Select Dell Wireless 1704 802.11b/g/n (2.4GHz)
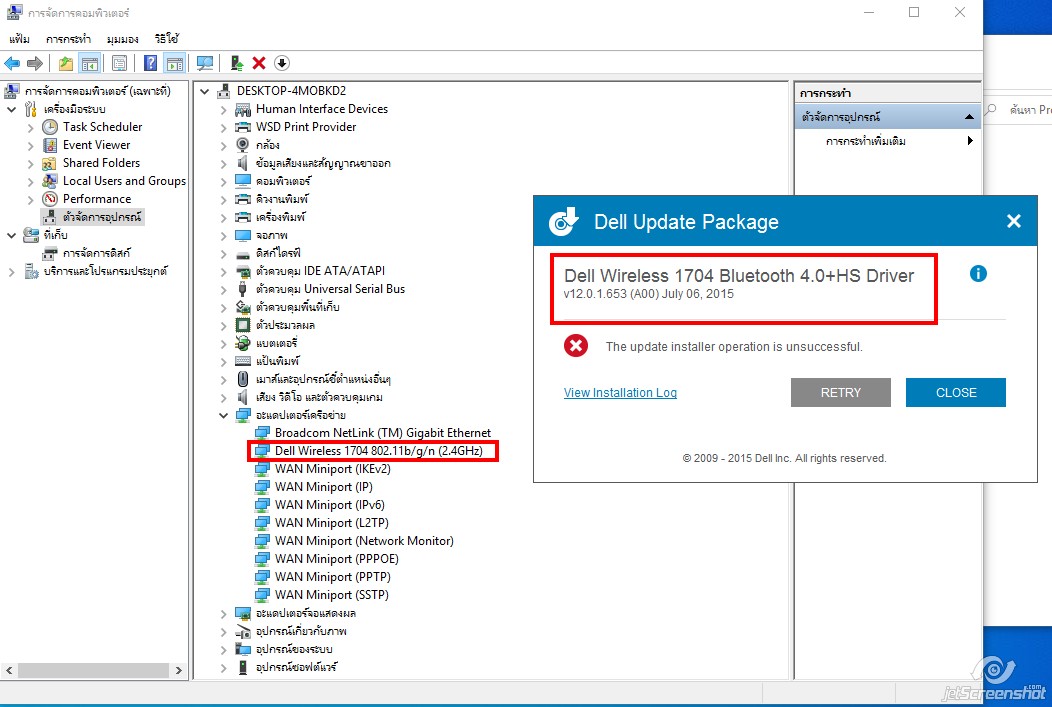Image resolution: width=1052 pixels, height=707 pixels. [x=378, y=451]
